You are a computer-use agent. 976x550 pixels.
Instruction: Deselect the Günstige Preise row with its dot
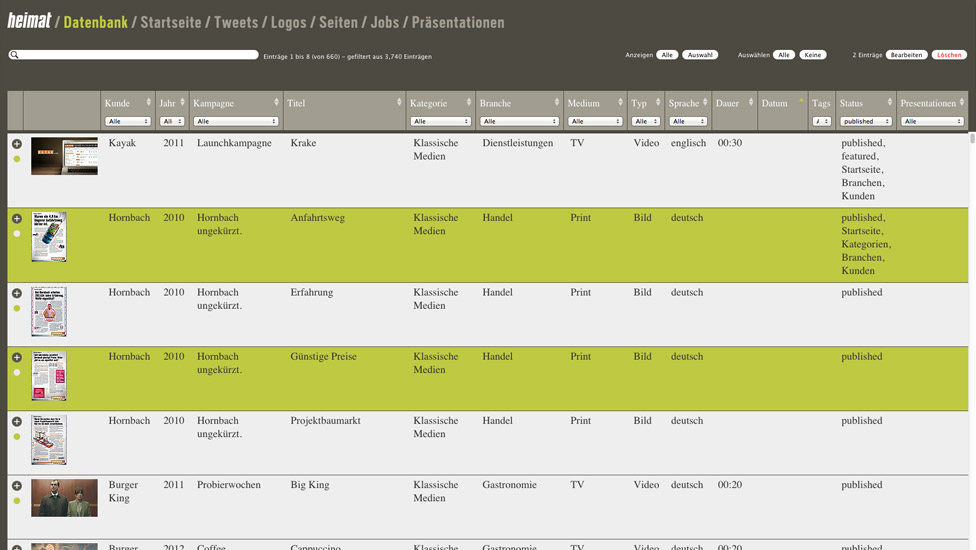coord(17,373)
